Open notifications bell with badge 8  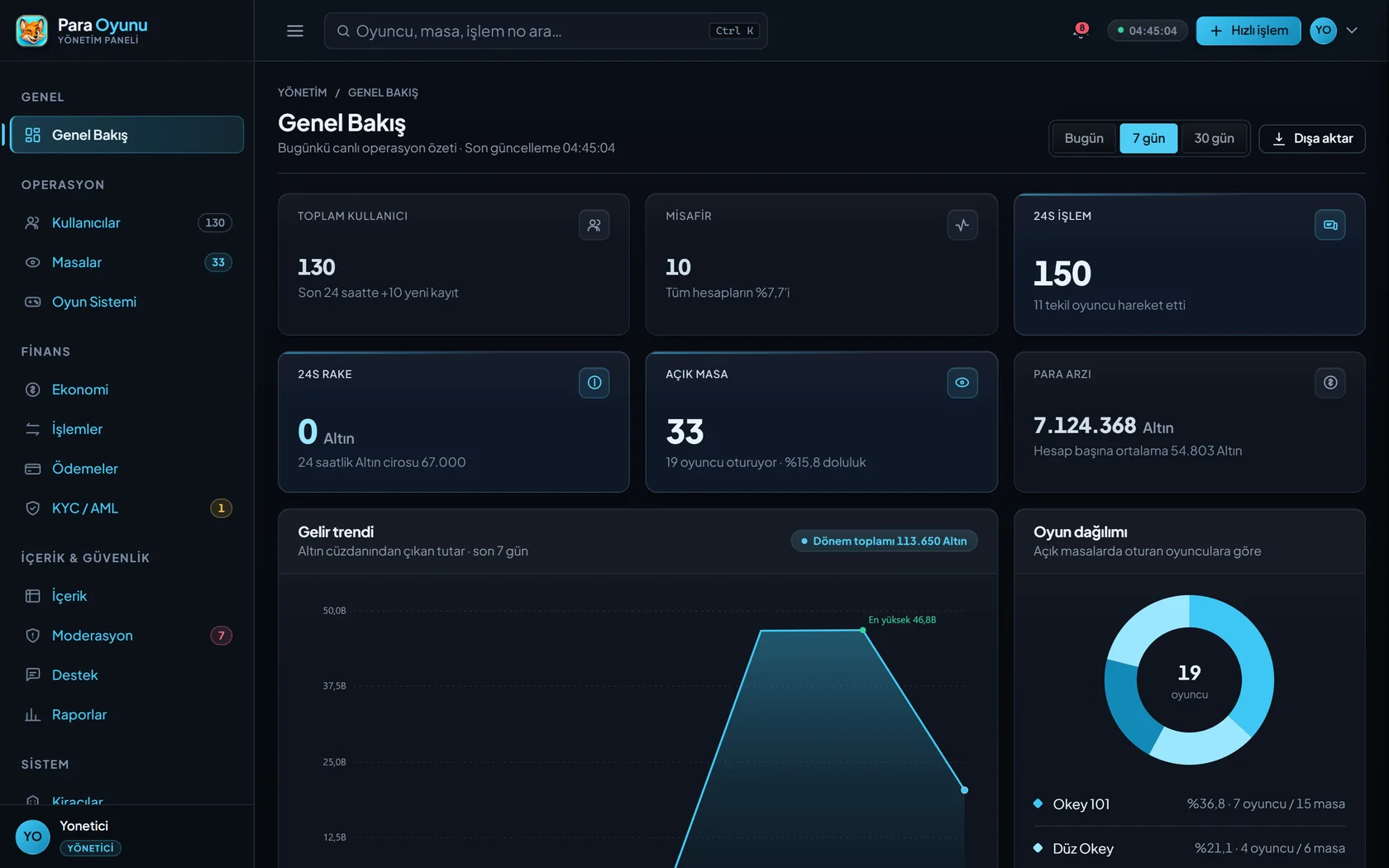pyautogui.click(x=1080, y=31)
